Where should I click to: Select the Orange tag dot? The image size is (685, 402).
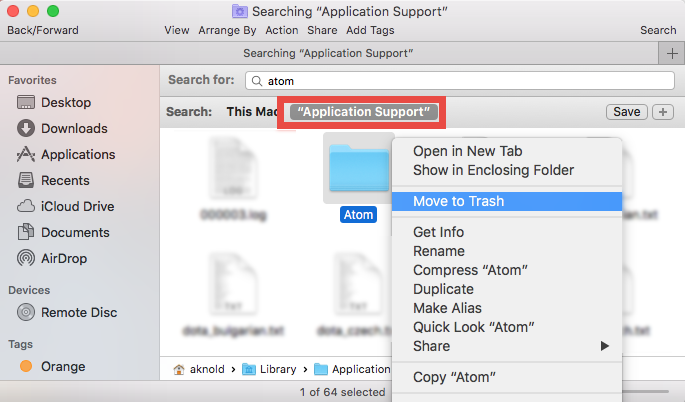click(x=26, y=366)
